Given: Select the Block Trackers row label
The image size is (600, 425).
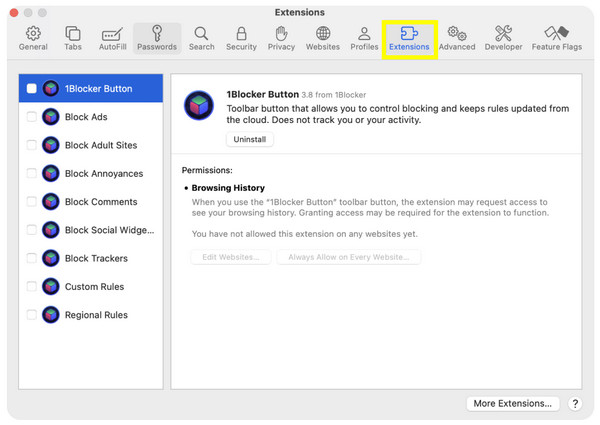Looking at the screenshot, I should point(96,259).
